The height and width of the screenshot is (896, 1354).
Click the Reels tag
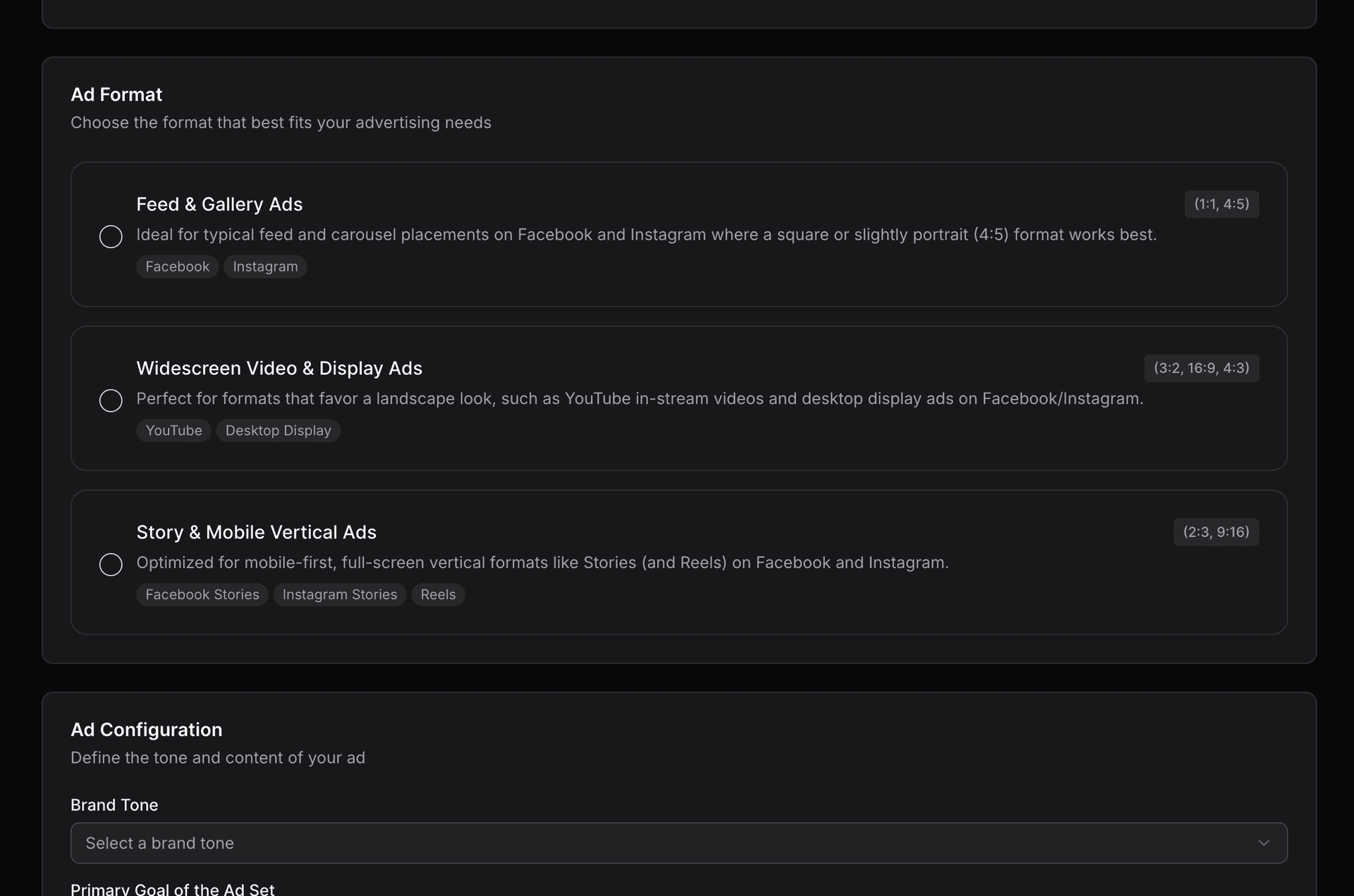tap(438, 595)
